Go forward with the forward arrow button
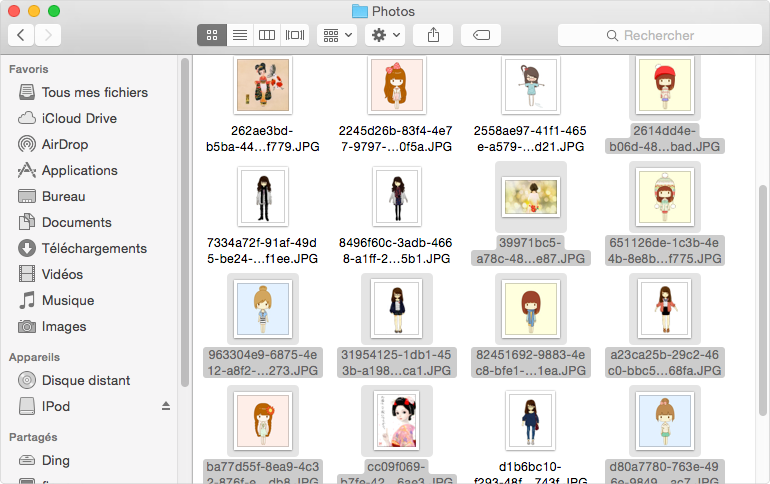The height and width of the screenshot is (484, 770). pyautogui.click(x=48, y=35)
